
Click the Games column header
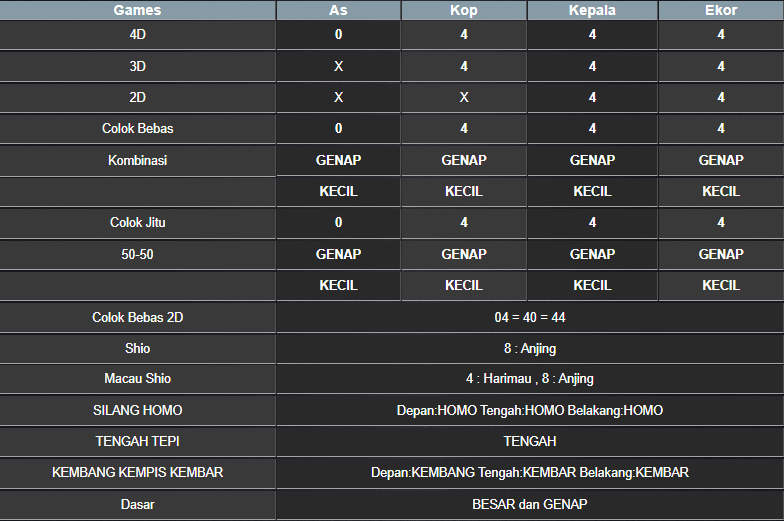point(138,10)
